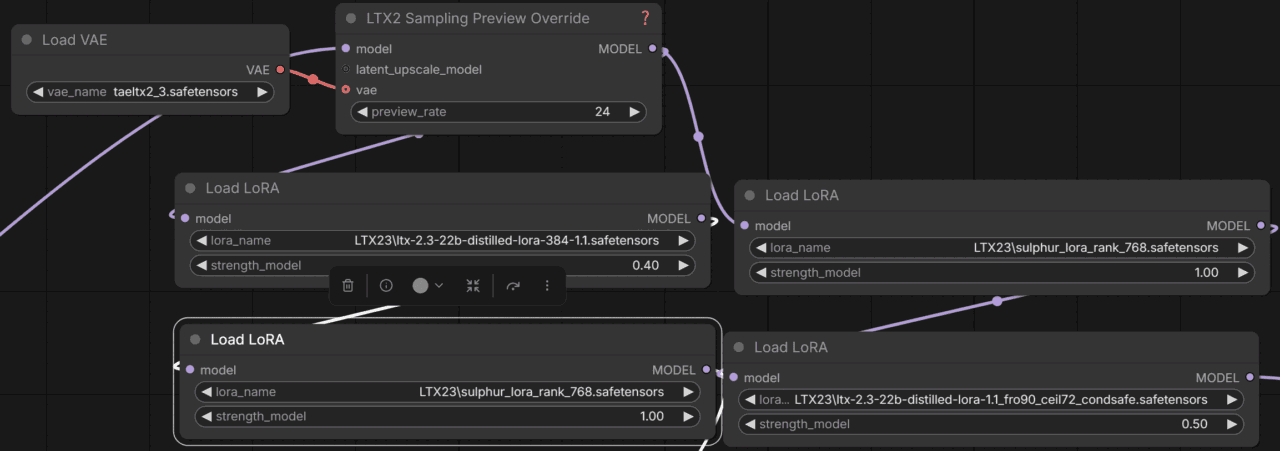Screen dimensions: 1280x451
Task: Click the latent_upscale_model label
Action: pyautogui.click(x=419, y=69)
